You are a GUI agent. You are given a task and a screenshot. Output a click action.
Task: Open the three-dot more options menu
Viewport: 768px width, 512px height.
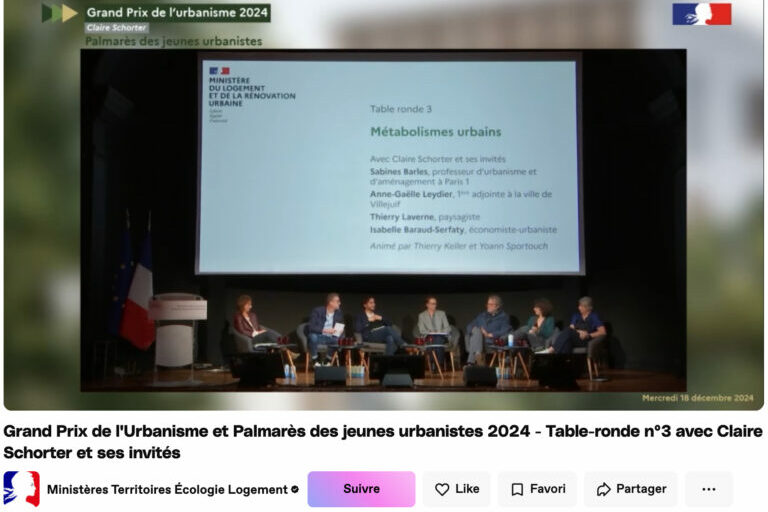click(708, 489)
